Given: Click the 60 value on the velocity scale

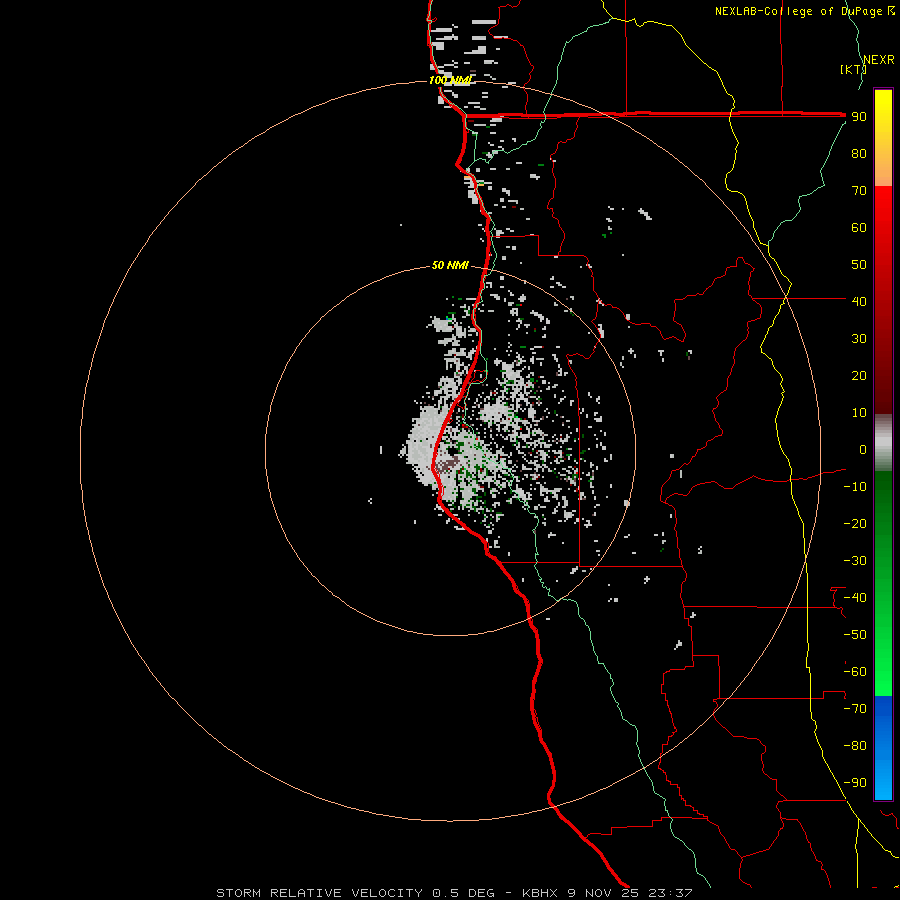Looking at the screenshot, I should [859, 227].
